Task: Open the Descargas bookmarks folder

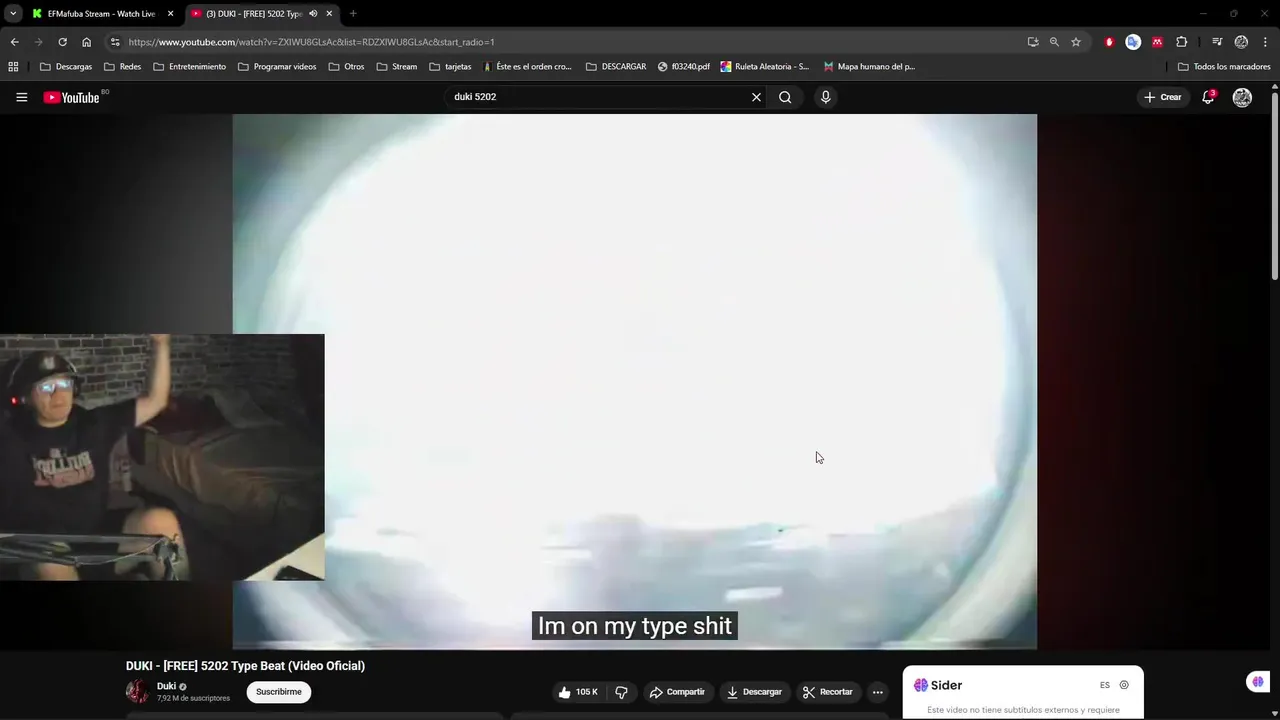Action: [x=66, y=67]
